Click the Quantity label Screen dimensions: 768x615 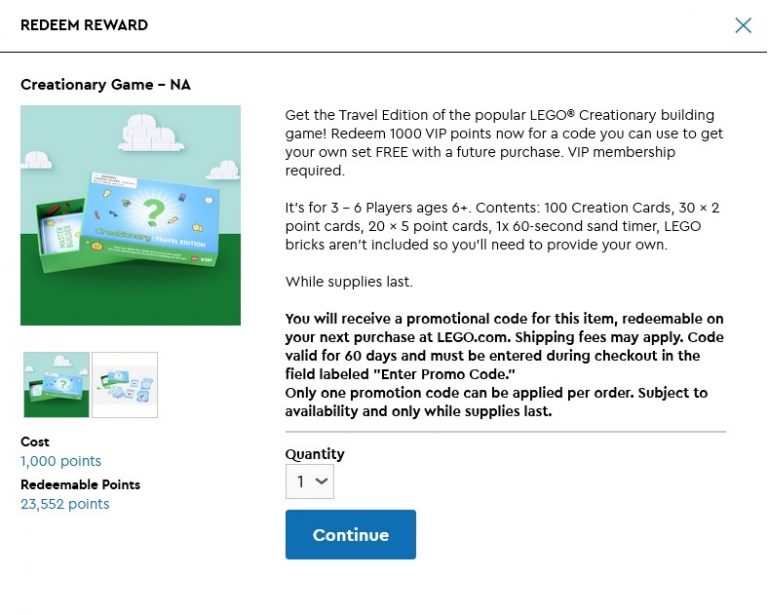314,454
